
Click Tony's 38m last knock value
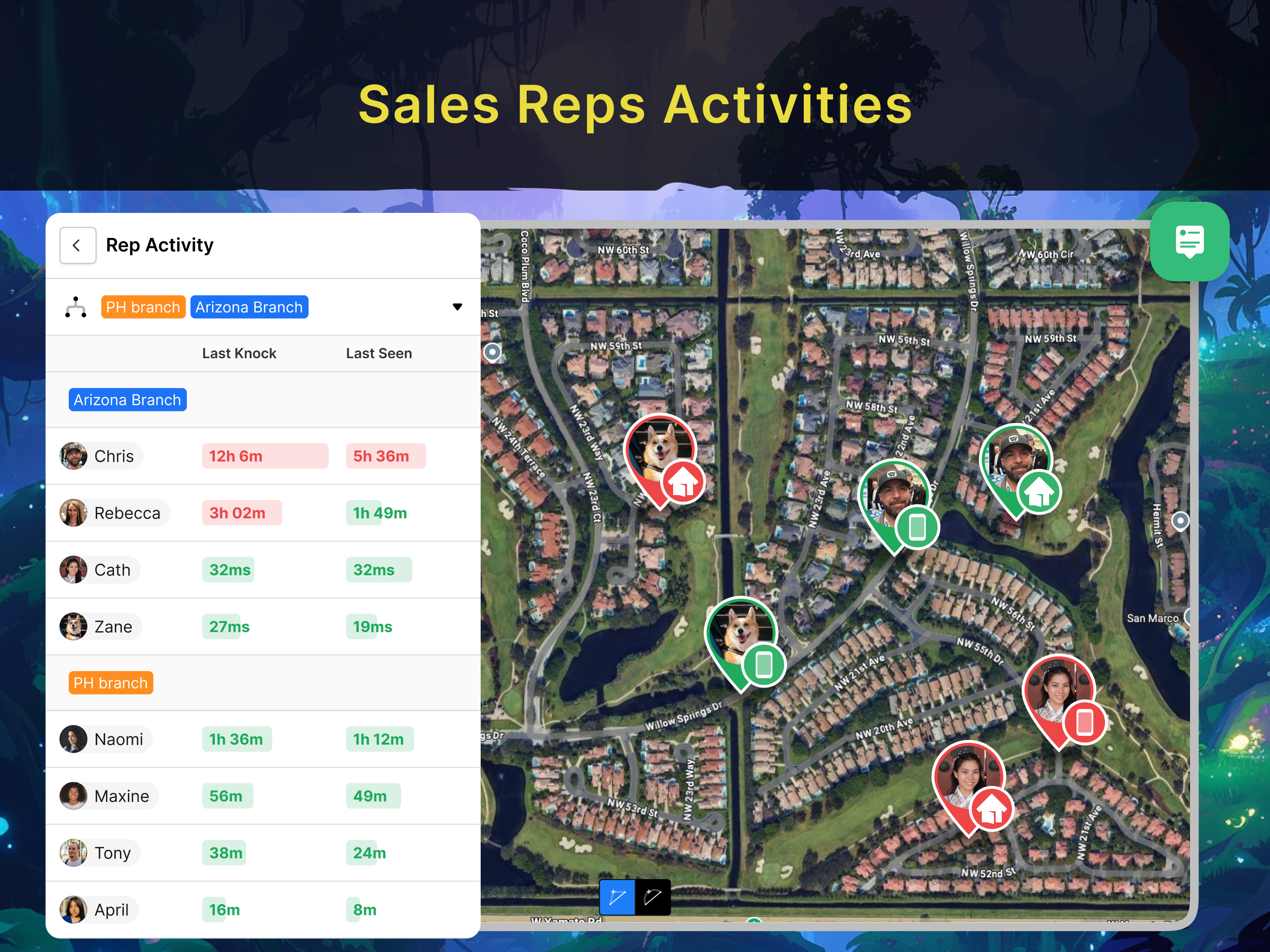tap(225, 853)
